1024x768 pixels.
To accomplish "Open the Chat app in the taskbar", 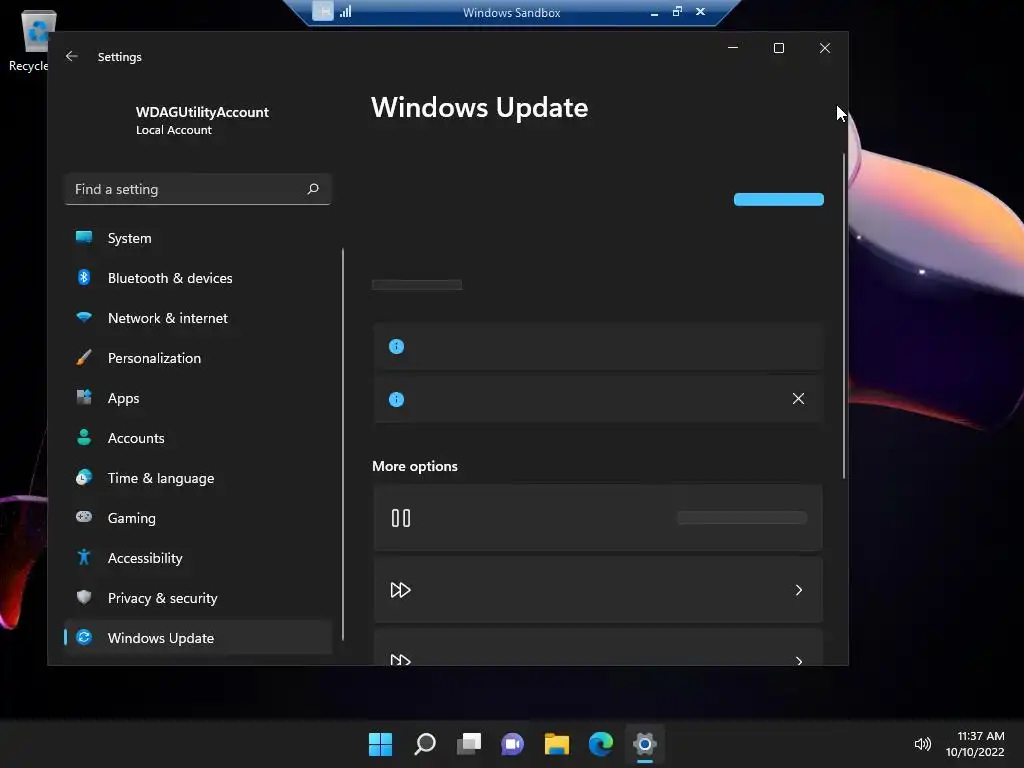I will (513, 744).
